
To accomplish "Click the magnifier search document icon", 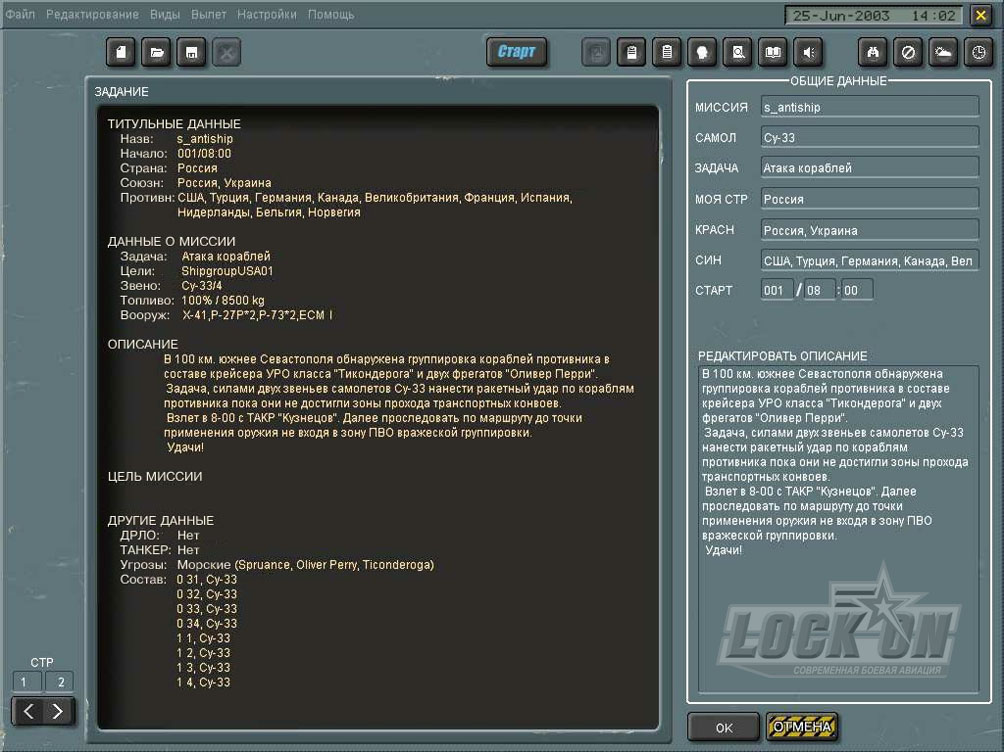I will 739,53.
